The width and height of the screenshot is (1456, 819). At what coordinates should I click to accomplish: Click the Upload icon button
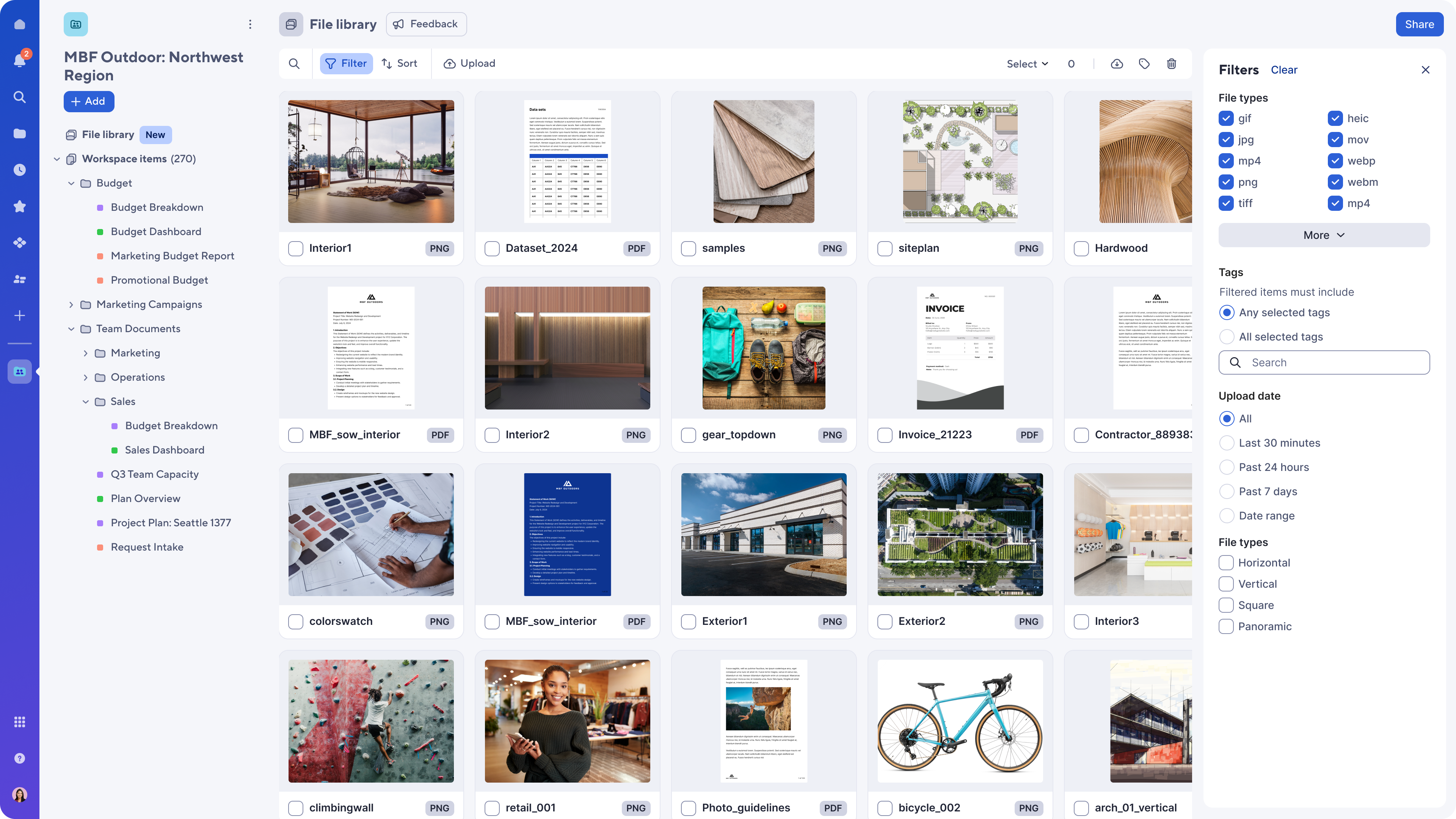[449, 63]
